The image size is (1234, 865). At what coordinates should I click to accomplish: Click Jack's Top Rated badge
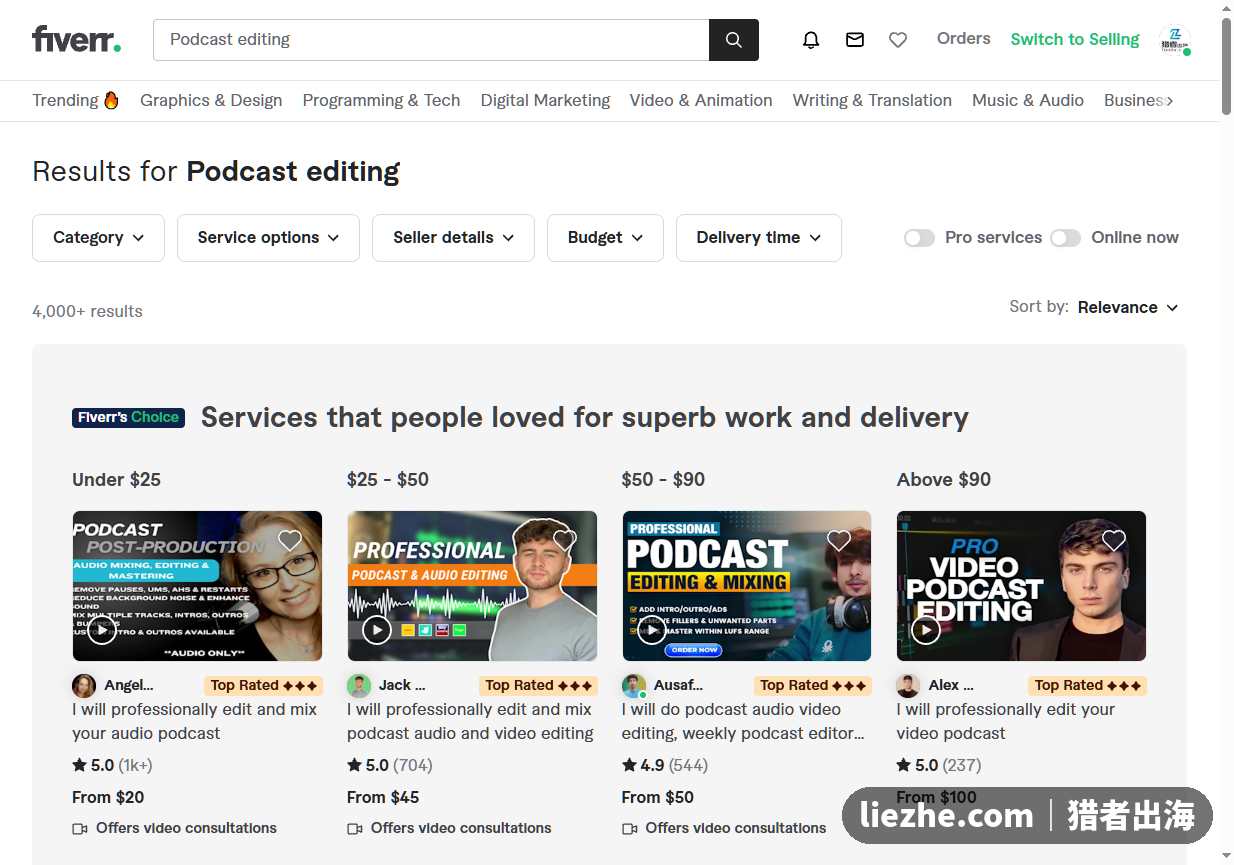(x=539, y=686)
